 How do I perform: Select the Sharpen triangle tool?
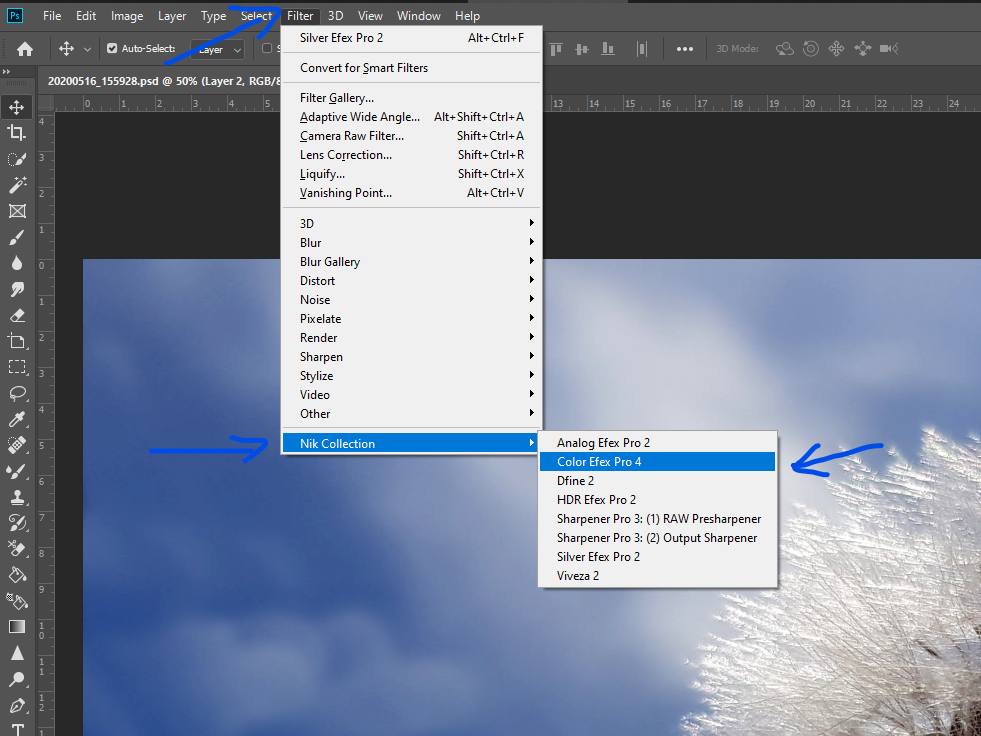click(17, 653)
